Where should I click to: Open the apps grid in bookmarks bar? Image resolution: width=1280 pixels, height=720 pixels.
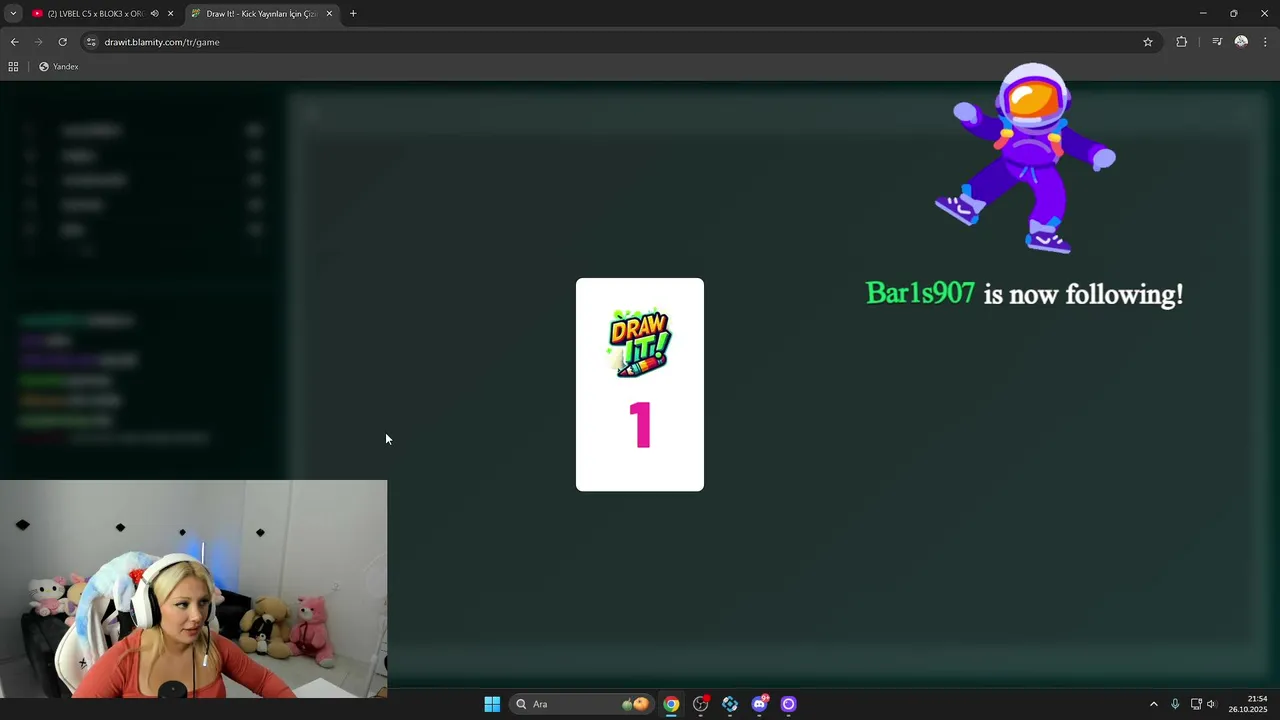pos(13,67)
